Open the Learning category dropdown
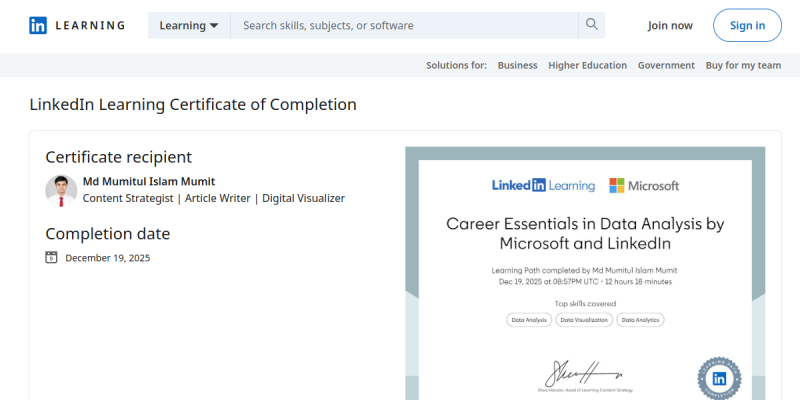 click(189, 25)
